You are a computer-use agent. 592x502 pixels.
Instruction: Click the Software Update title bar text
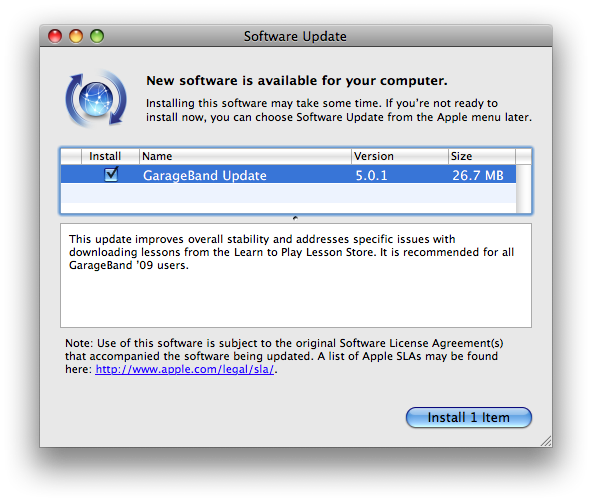coord(295,36)
